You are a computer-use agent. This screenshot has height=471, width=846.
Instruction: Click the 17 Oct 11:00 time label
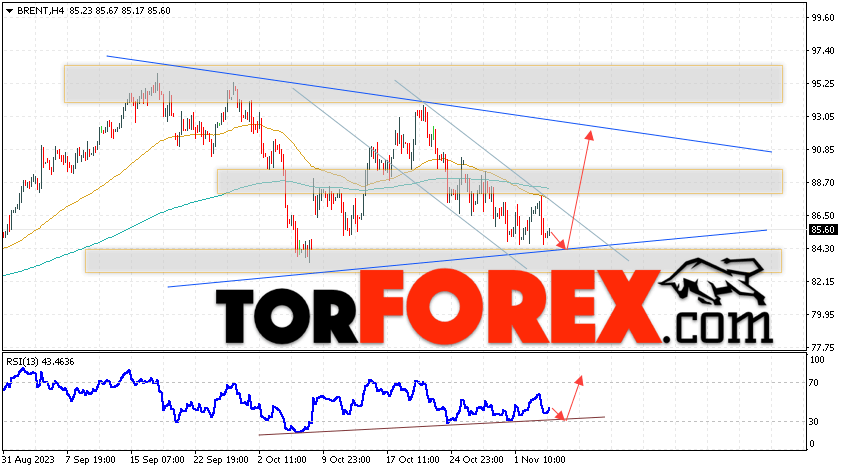(x=413, y=460)
